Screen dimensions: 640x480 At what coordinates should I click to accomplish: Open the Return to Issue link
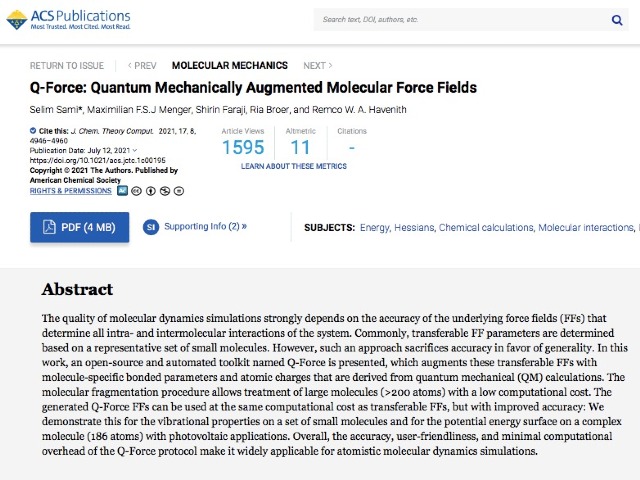tap(67, 65)
